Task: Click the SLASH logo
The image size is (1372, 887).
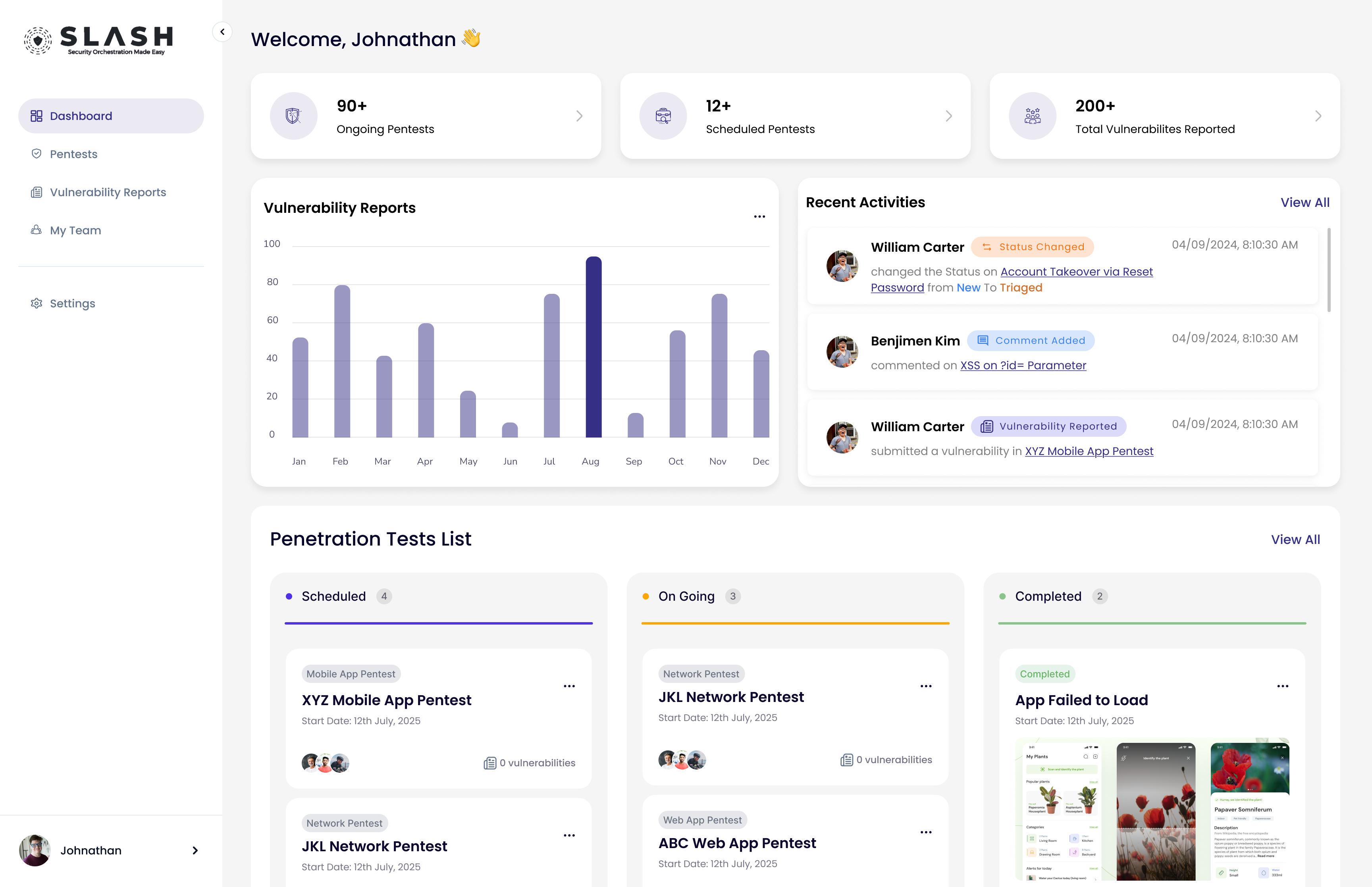Action: (x=98, y=40)
